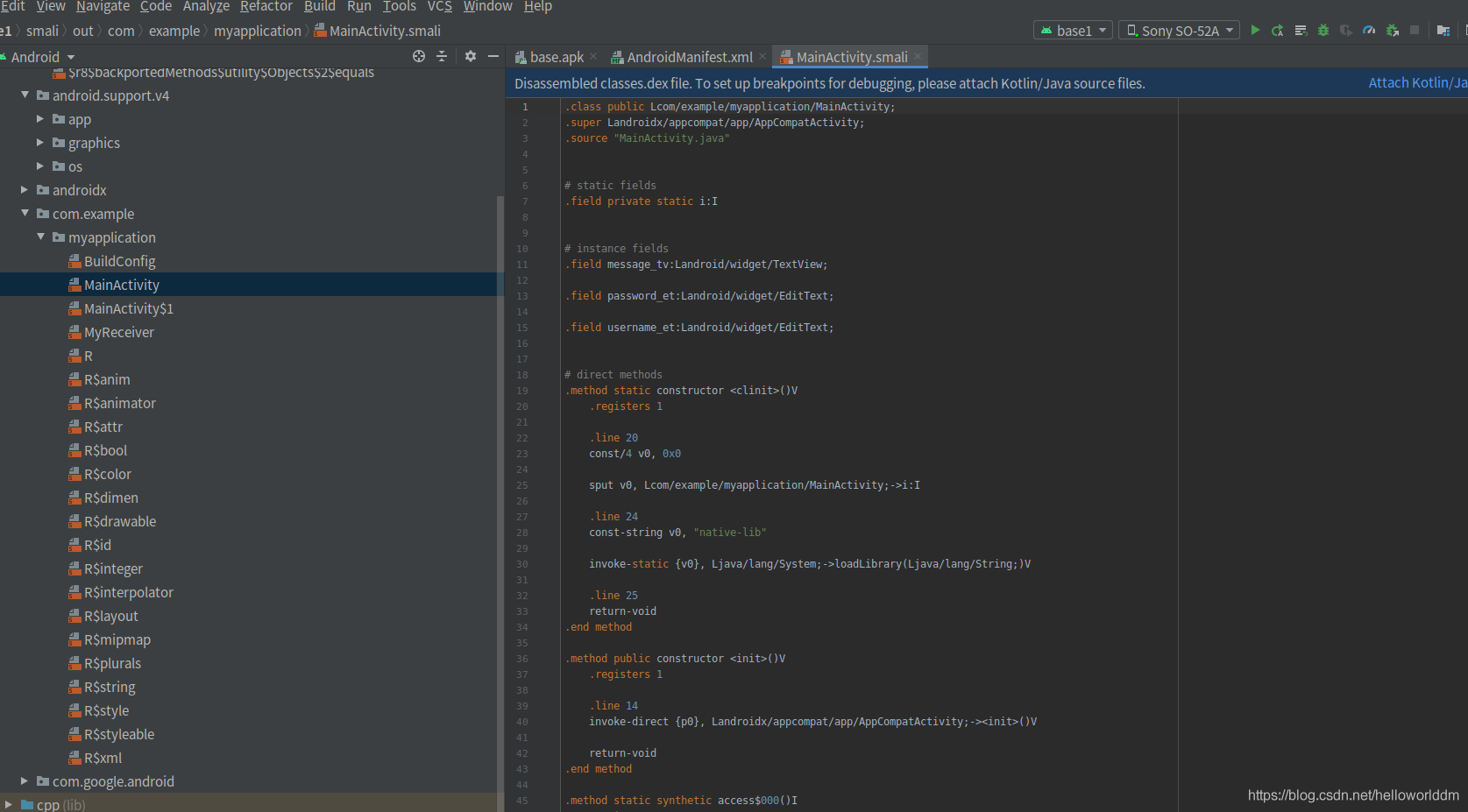The image size is (1468, 812).
Task: Click the Attach Kotlin/Java sources link
Action: pos(1416,83)
